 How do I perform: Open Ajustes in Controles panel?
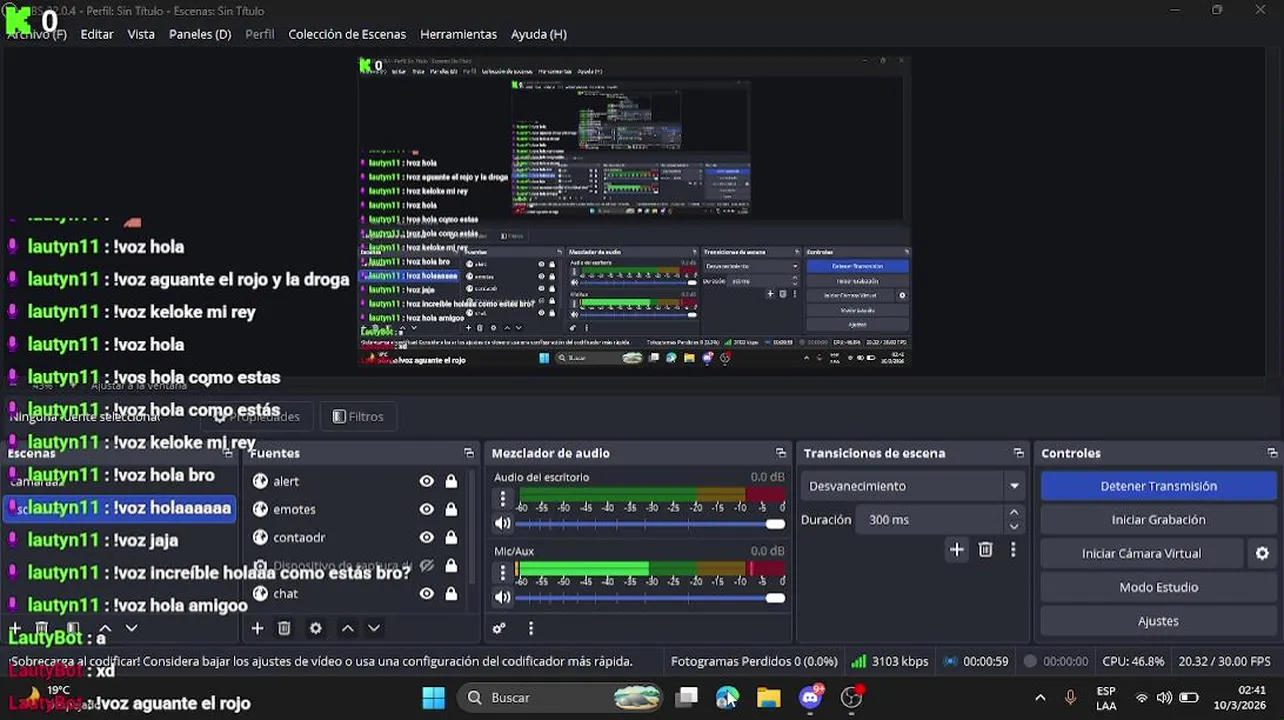(1158, 621)
